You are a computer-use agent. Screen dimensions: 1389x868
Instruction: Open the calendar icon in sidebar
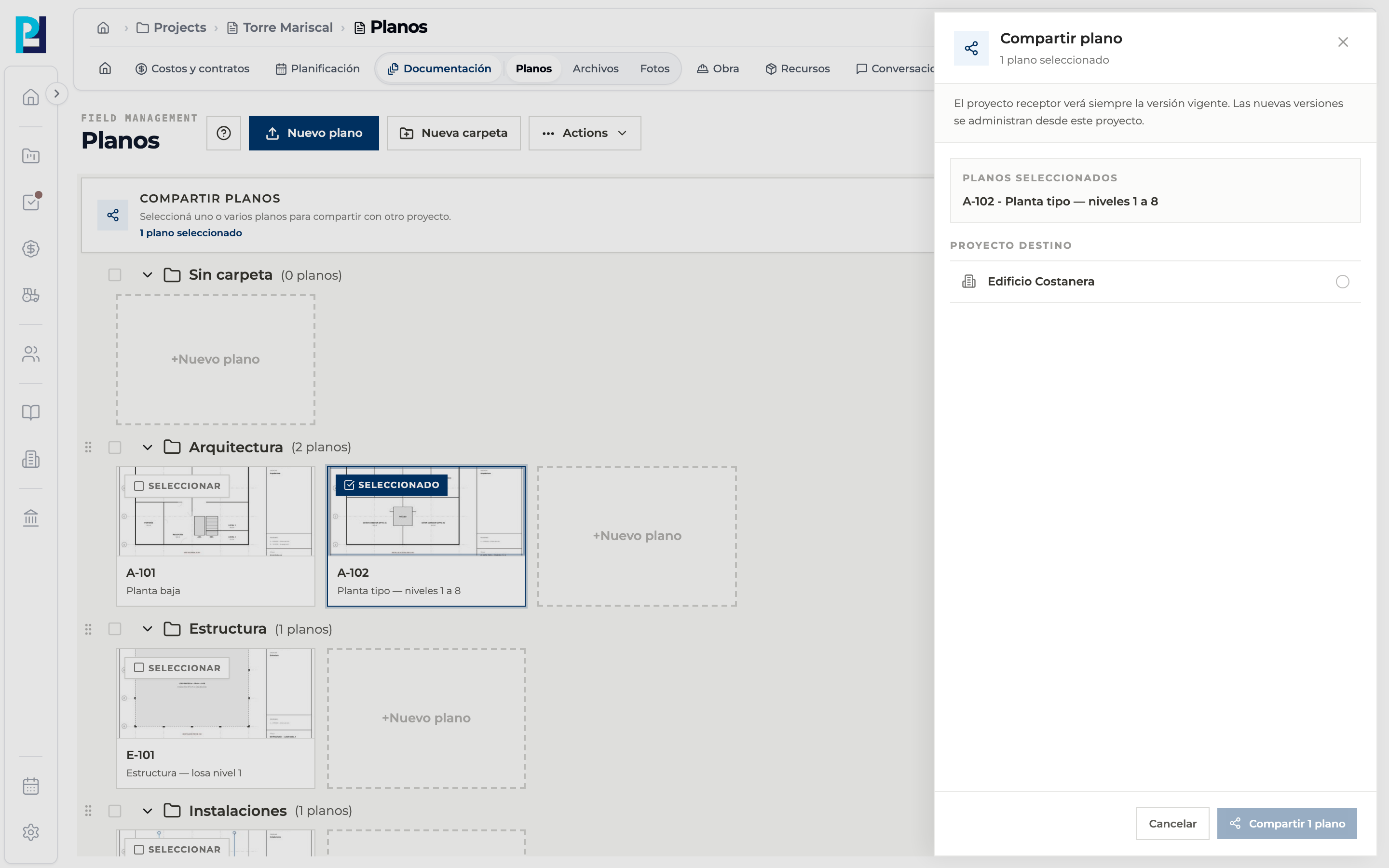(30, 786)
